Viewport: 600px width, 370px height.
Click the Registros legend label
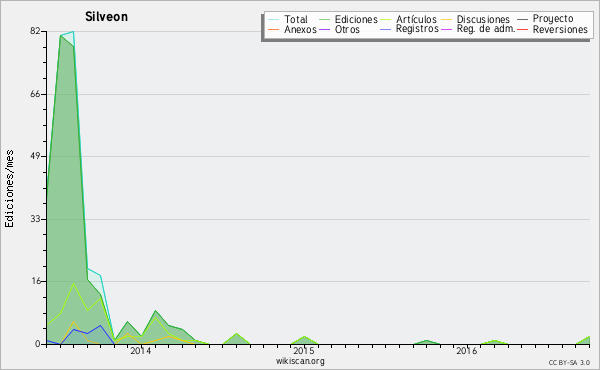tap(417, 29)
